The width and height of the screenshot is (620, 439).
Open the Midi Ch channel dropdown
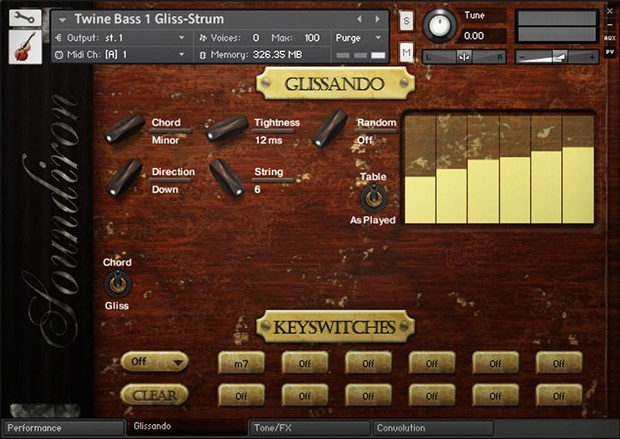click(x=181, y=54)
